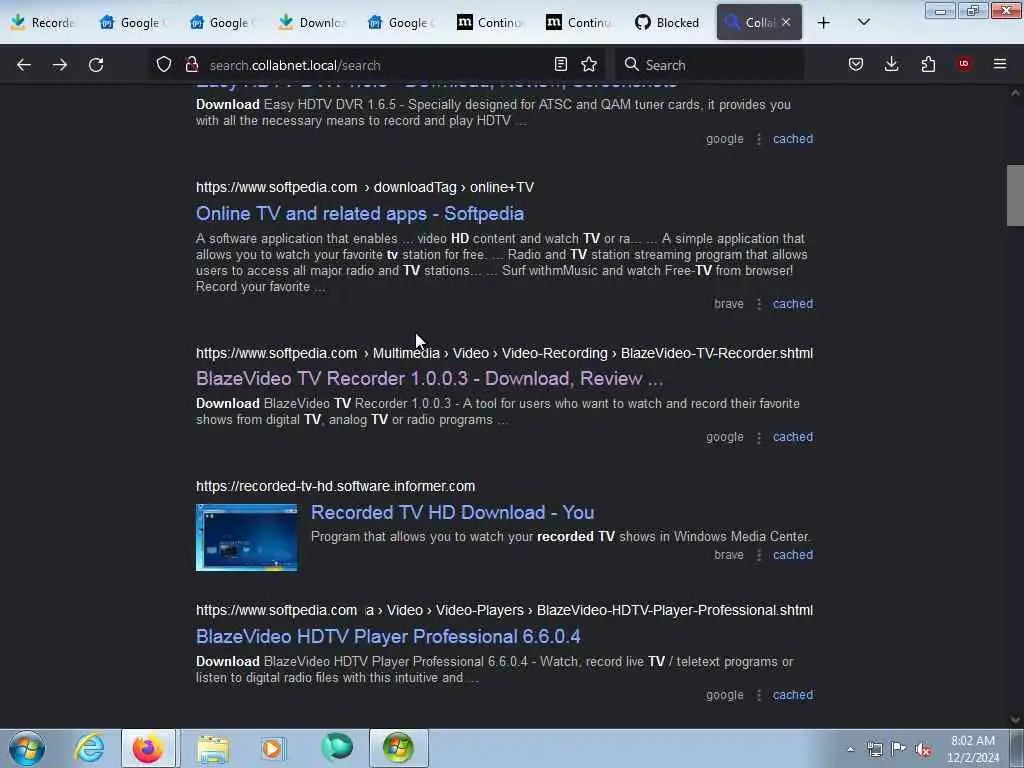Toggle reader view icon in address bar
Image resolution: width=1024 pixels, height=768 pixels.
point(560,64)
